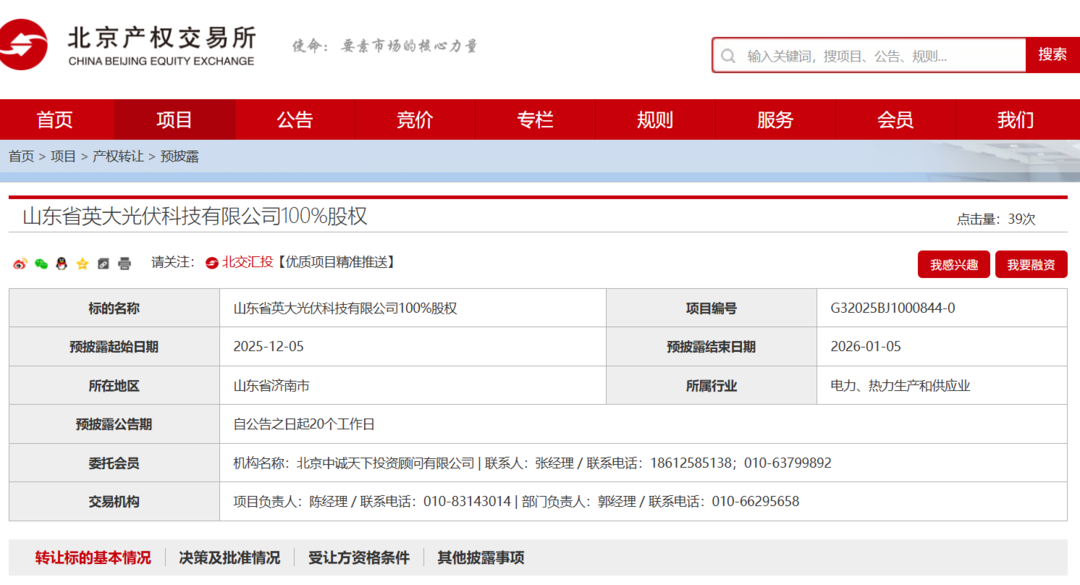1080x585 pixels.
Task: Share the page using the QQ icon
Action: click(x=61, y=263)
